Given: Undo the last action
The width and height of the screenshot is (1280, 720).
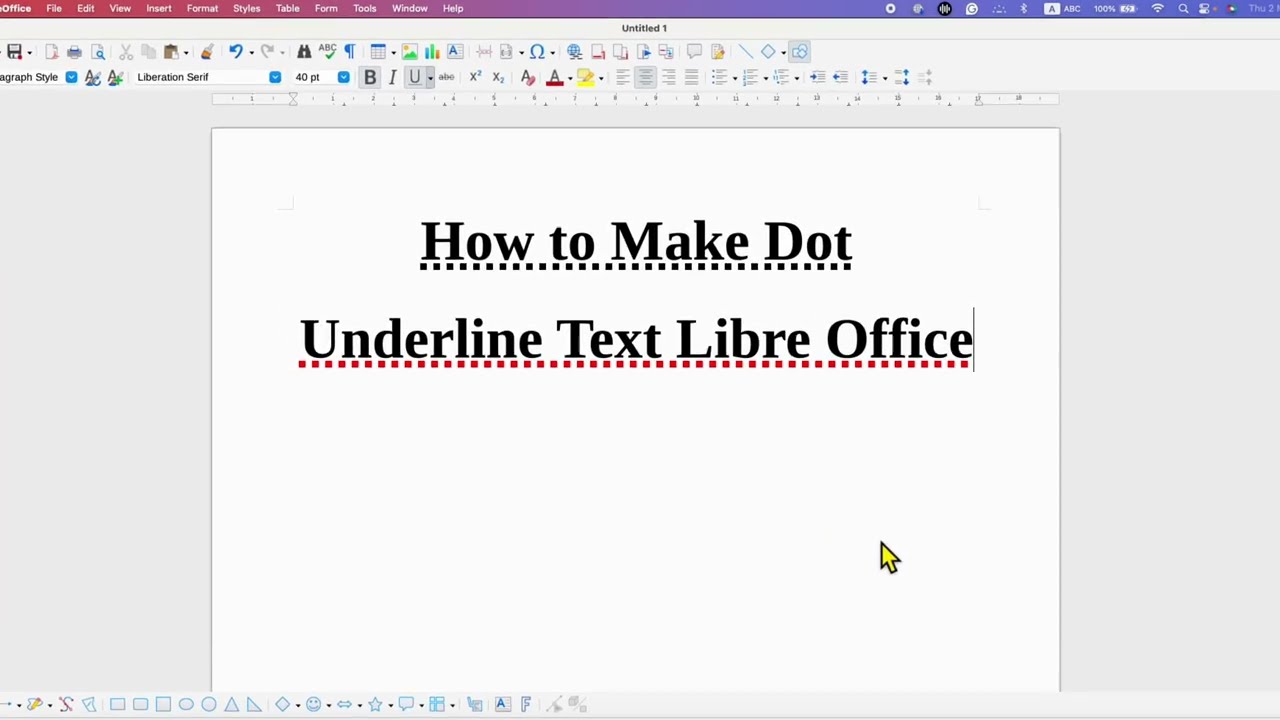Looking at the screenshot, I should click(235, 52).
